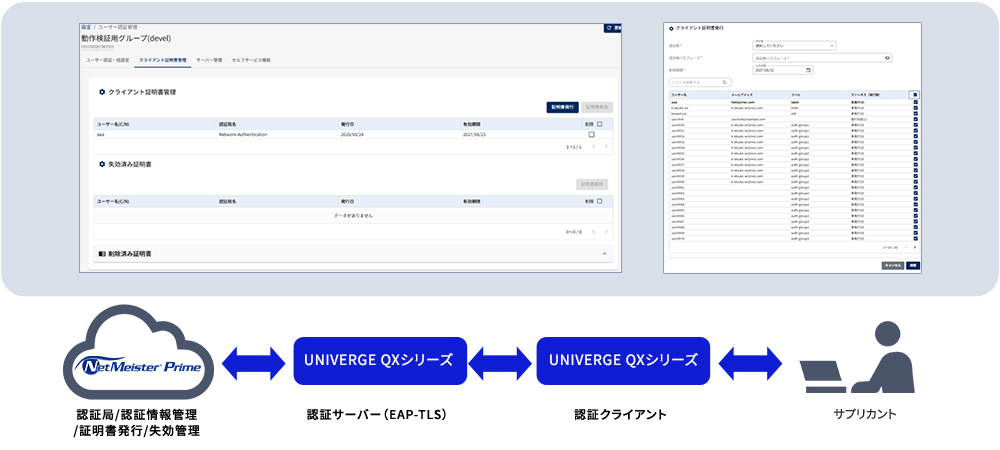Go to previous page of 失効済み証明書 table

592,232
